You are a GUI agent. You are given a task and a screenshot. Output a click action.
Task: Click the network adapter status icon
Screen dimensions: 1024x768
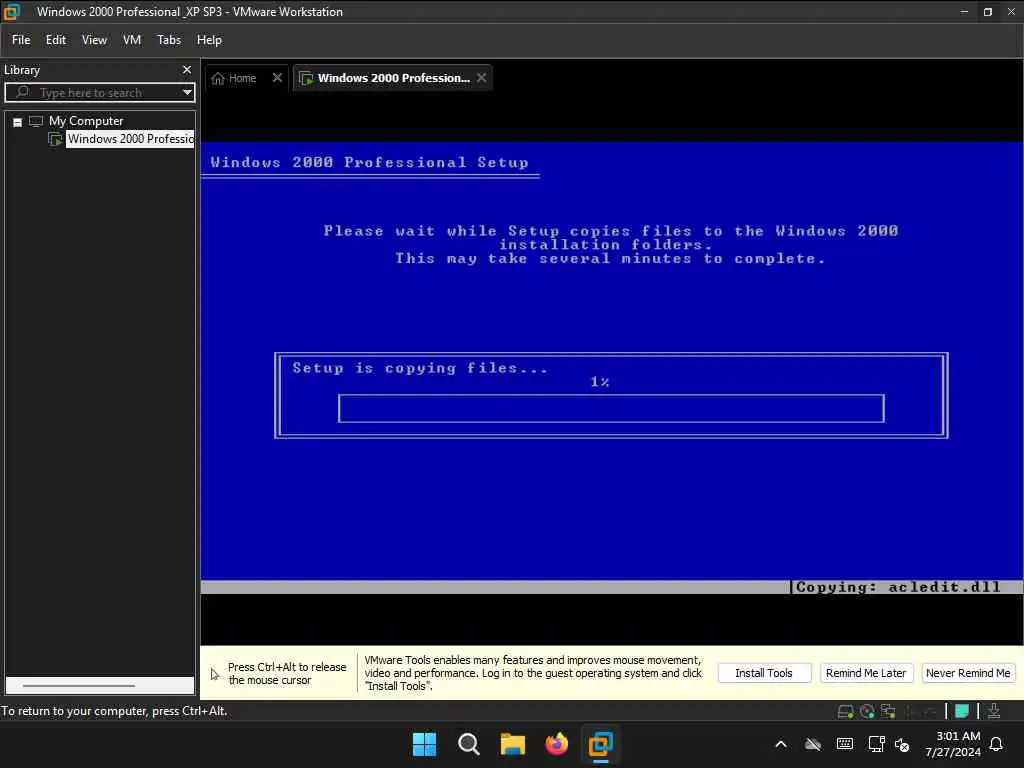888,711
